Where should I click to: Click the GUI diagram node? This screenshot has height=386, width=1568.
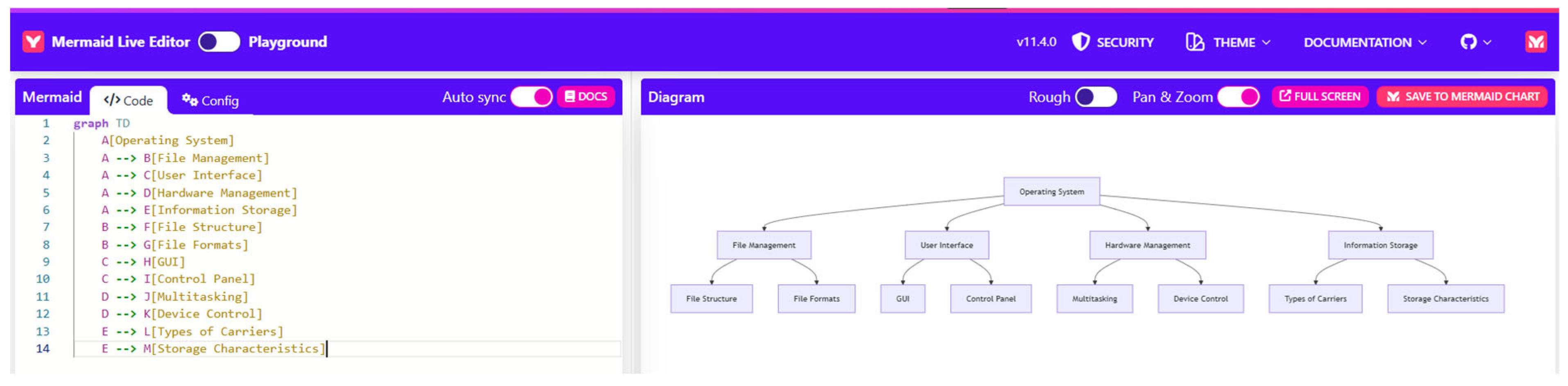click(903, 299)
